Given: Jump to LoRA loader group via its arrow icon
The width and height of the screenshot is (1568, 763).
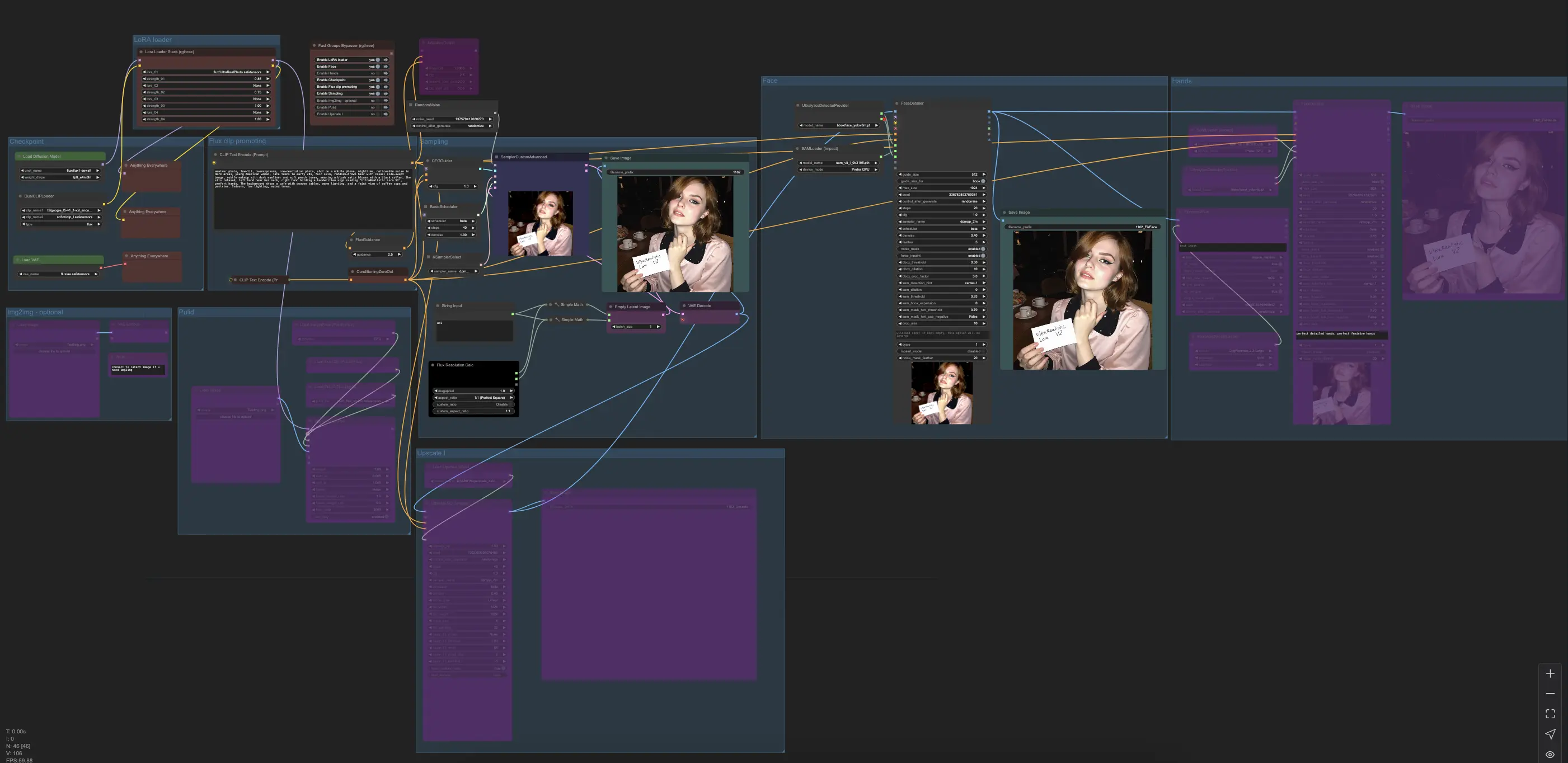Looking at the screenshot, I should coord(386,60).
